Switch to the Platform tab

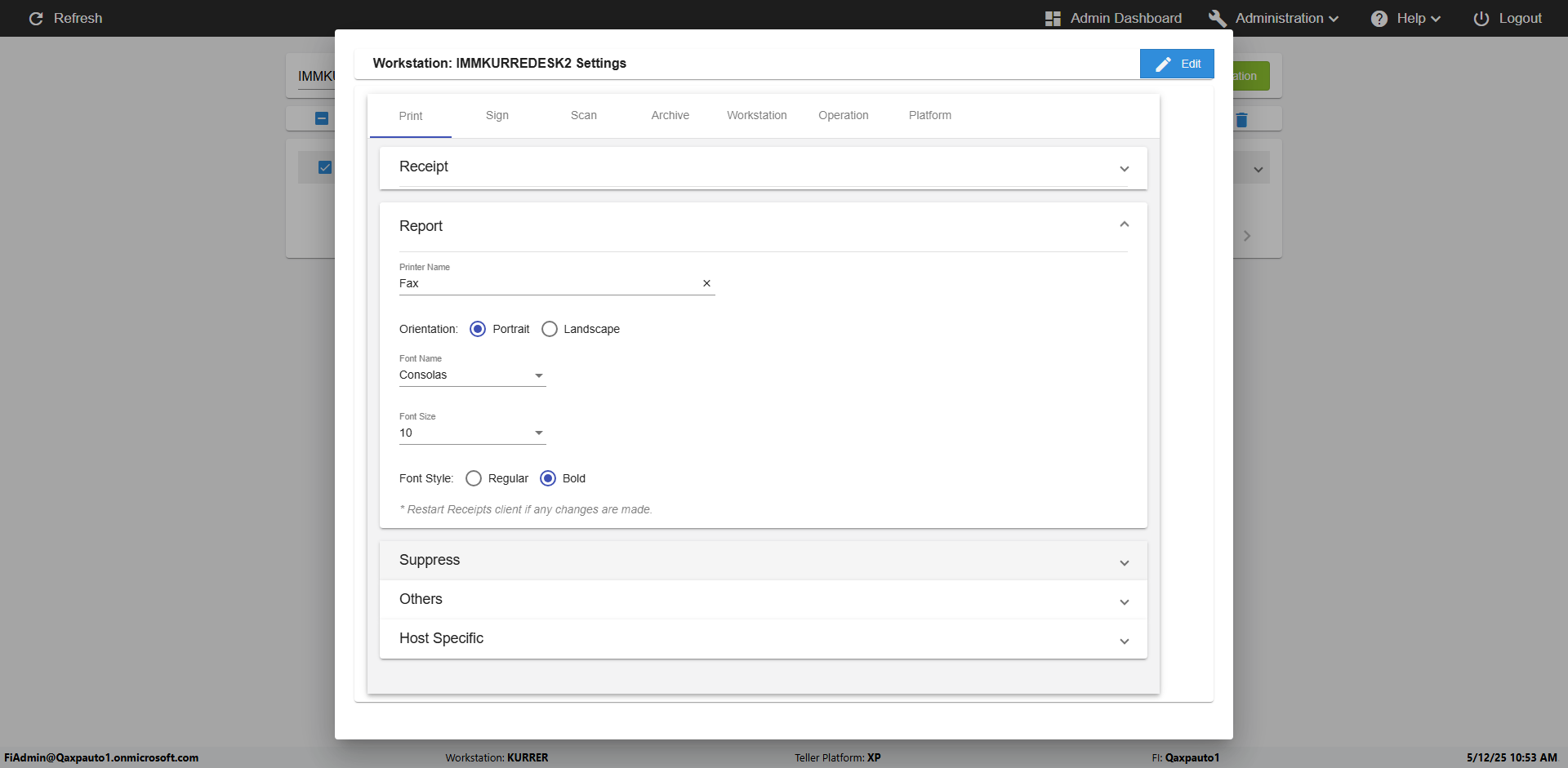(x=929, y=115)
